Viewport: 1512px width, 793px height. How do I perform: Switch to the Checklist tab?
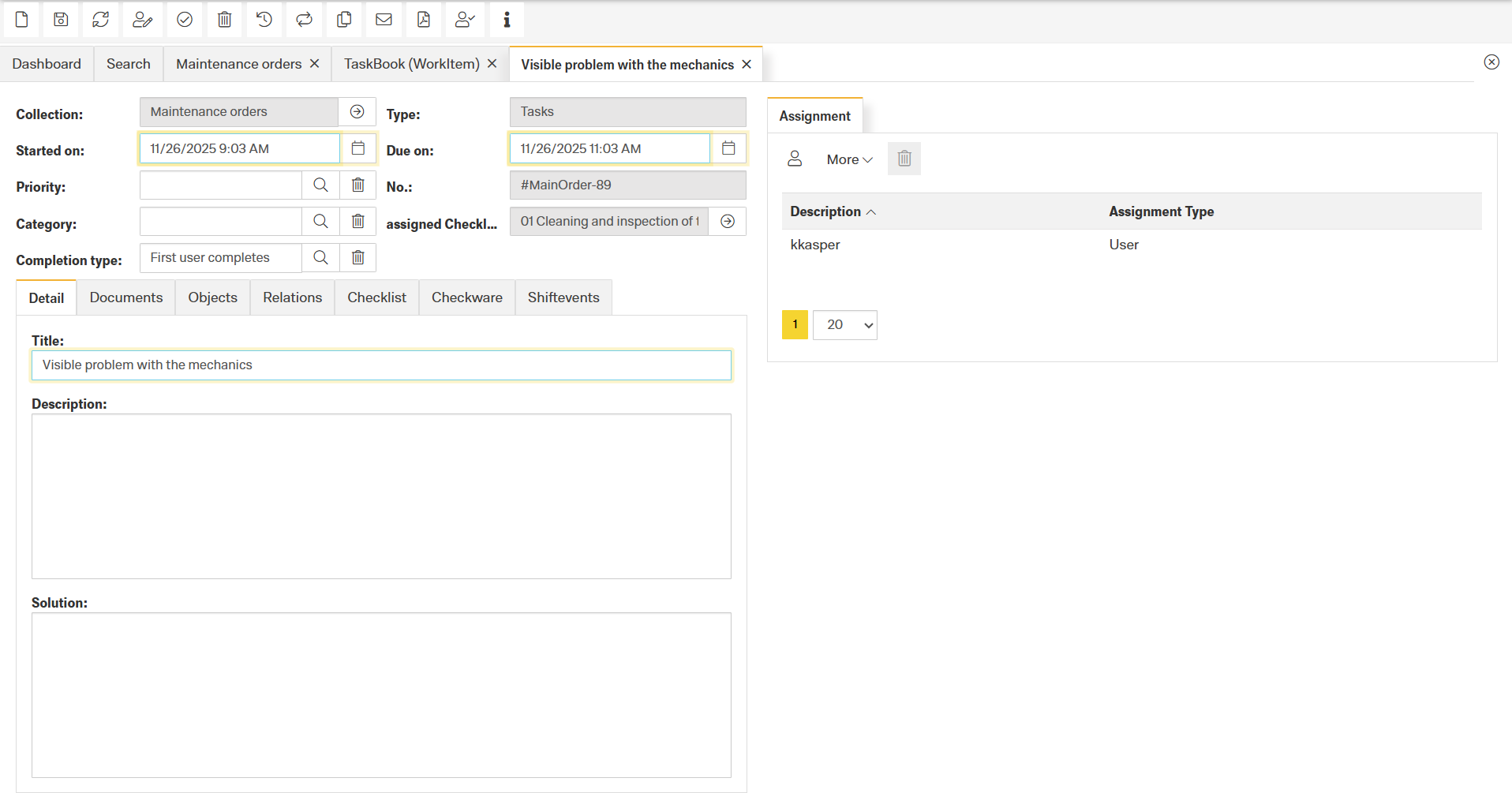(x=376, y=297)
